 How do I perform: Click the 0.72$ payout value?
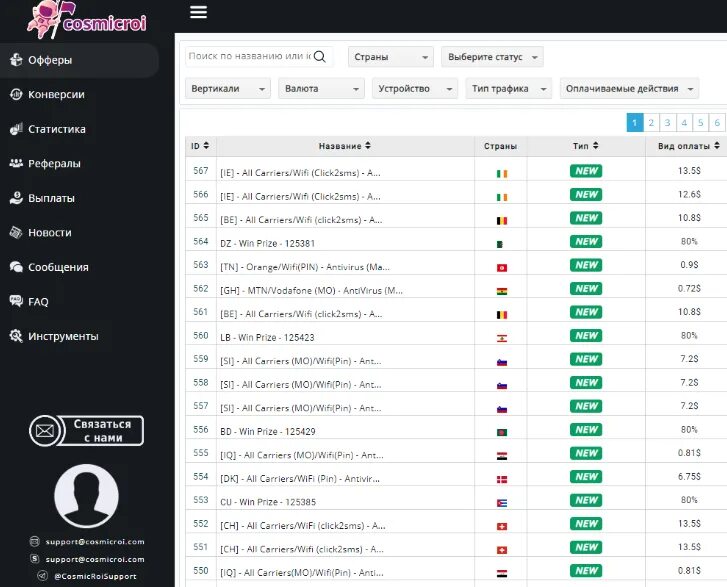point(689,288)
